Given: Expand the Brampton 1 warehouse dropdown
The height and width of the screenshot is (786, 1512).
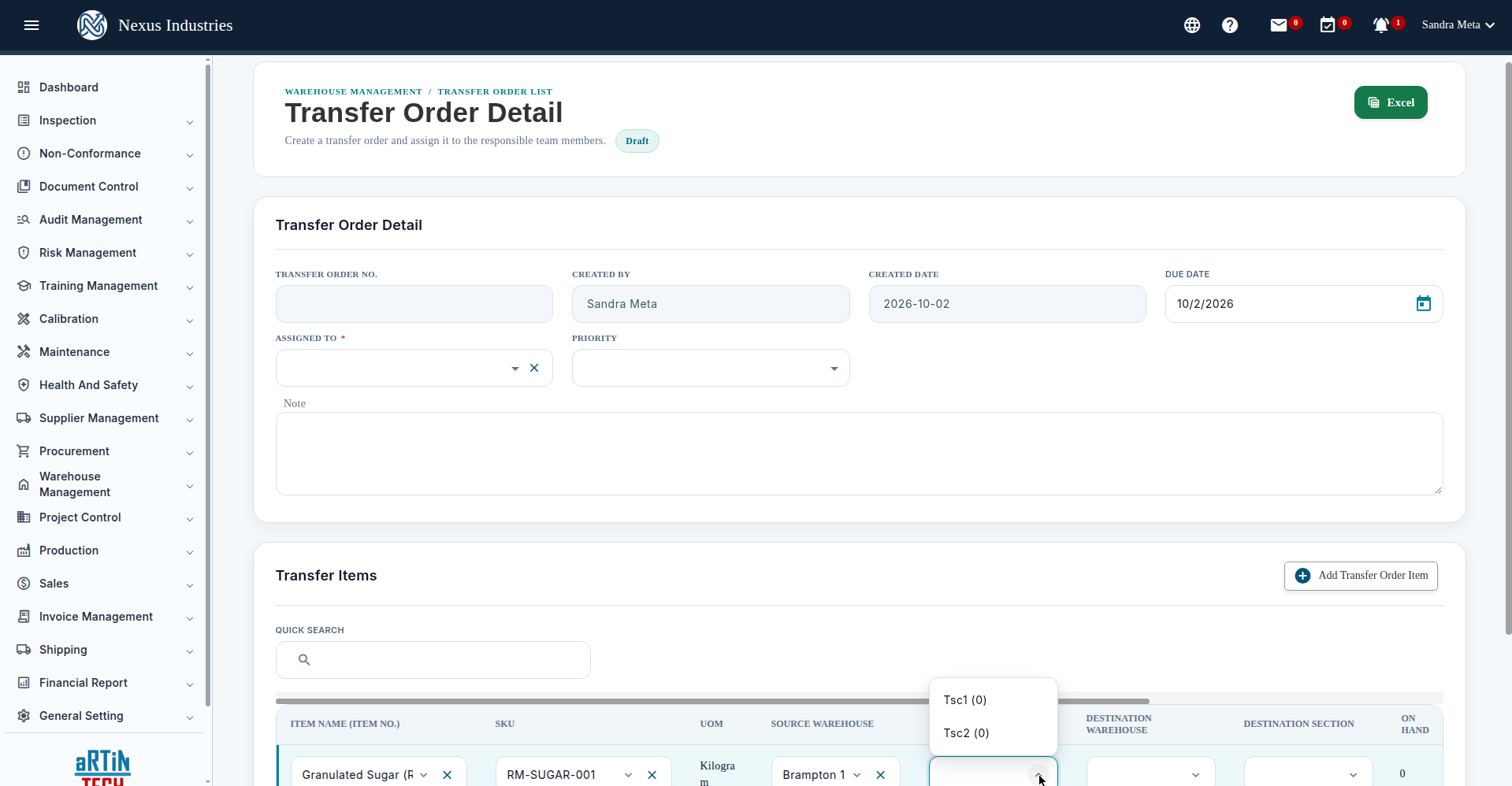Looking at the screenshot, I should point(857,775).
